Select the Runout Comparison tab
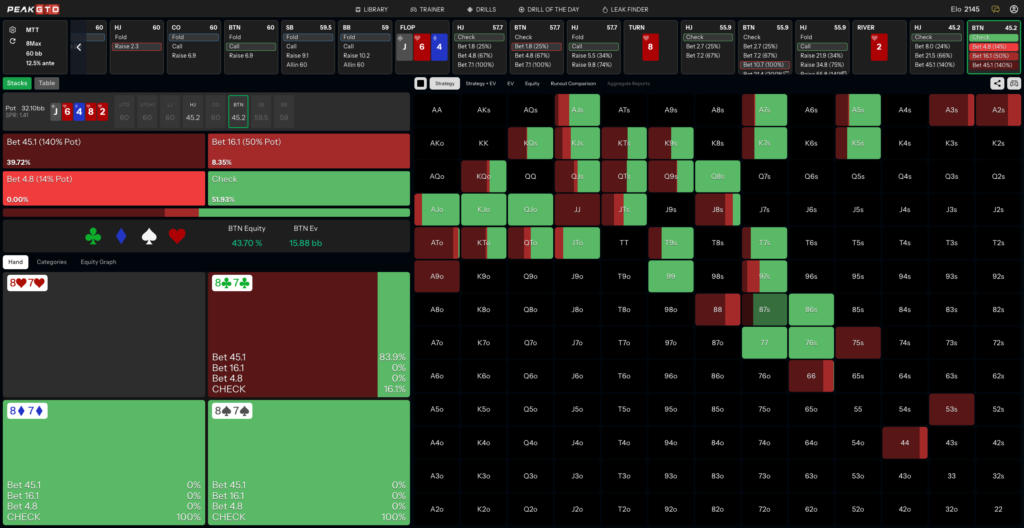Image resolution: width=1024 pixels, height=528 pixels. coord(573,84)
